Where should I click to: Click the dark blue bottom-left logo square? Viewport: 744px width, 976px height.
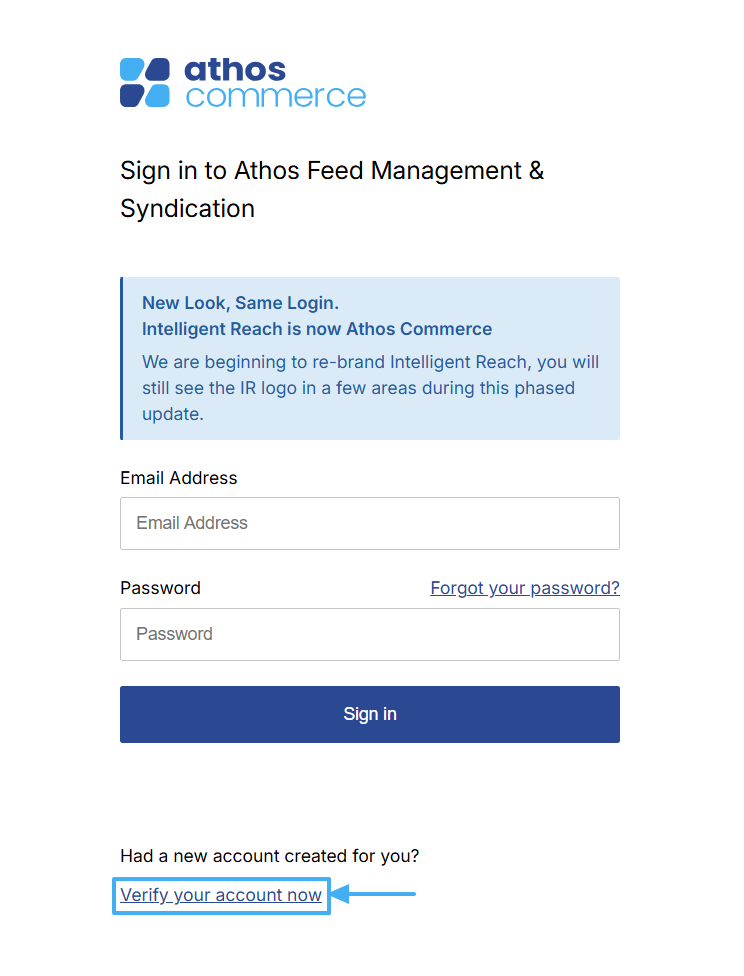(x=132, y=96)
